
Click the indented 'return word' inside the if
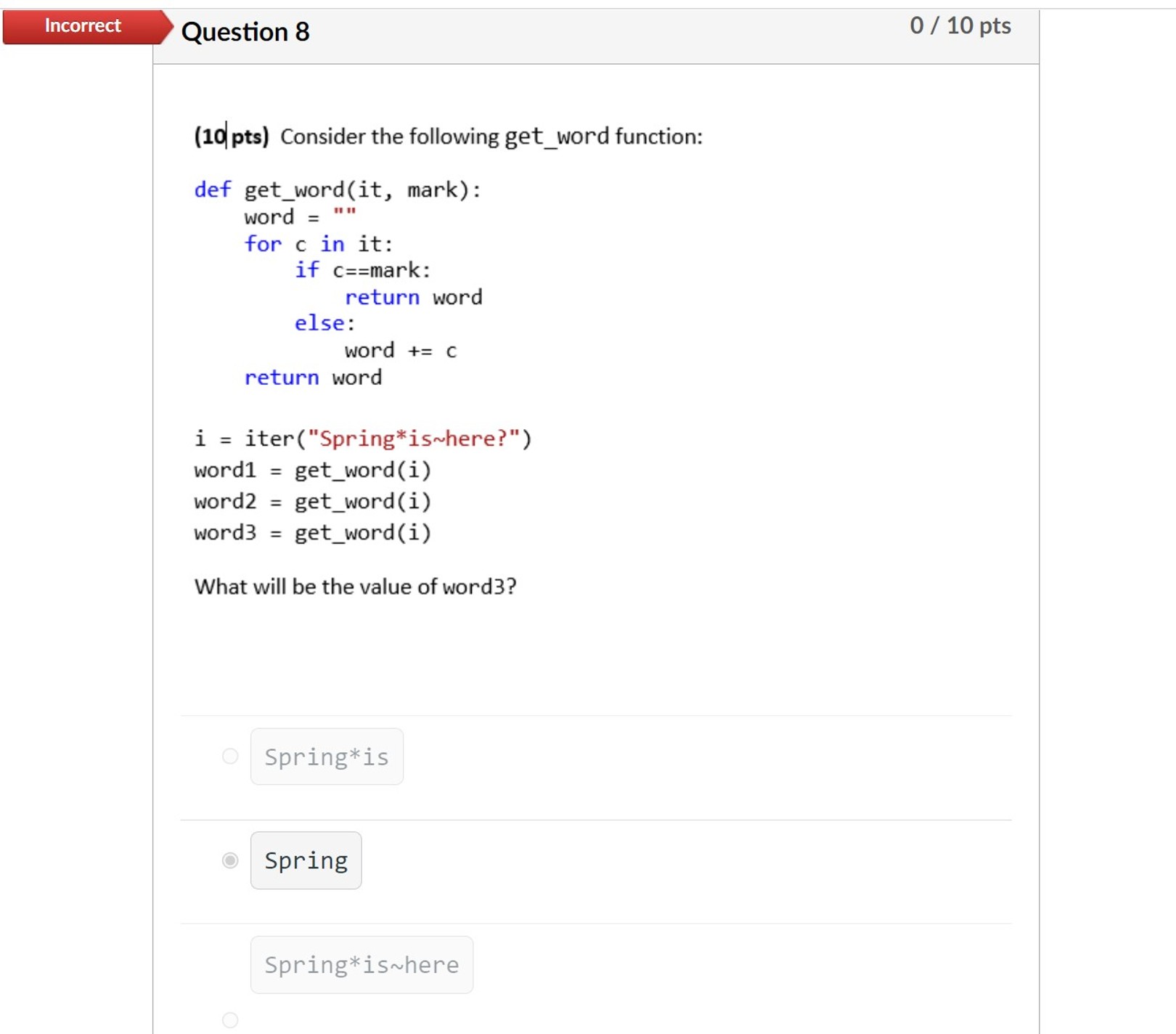[414, 298]
